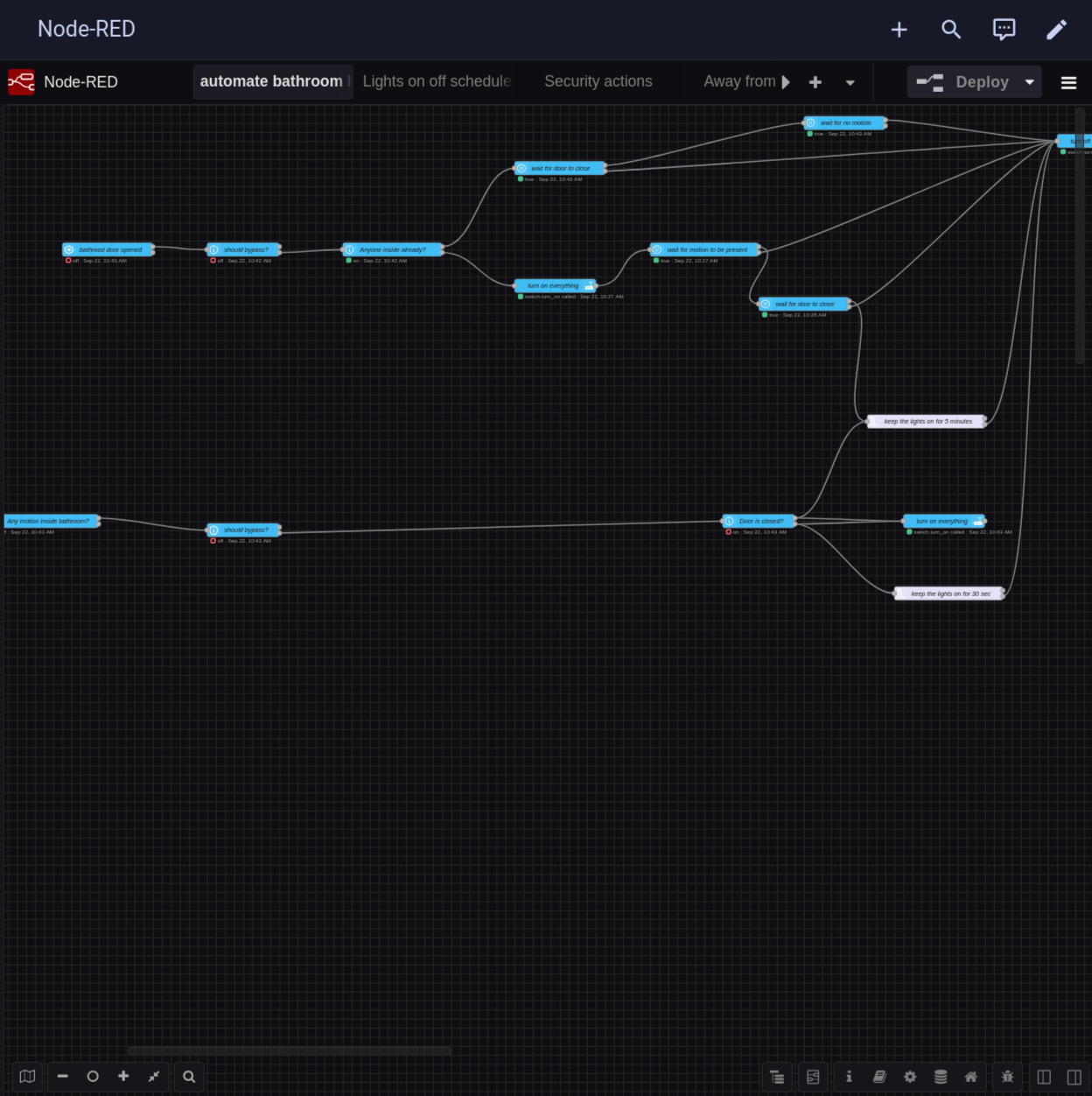Screen dimensions: 1092x1096
Task: Click the header plus add icon
Action: pos(899,30)
